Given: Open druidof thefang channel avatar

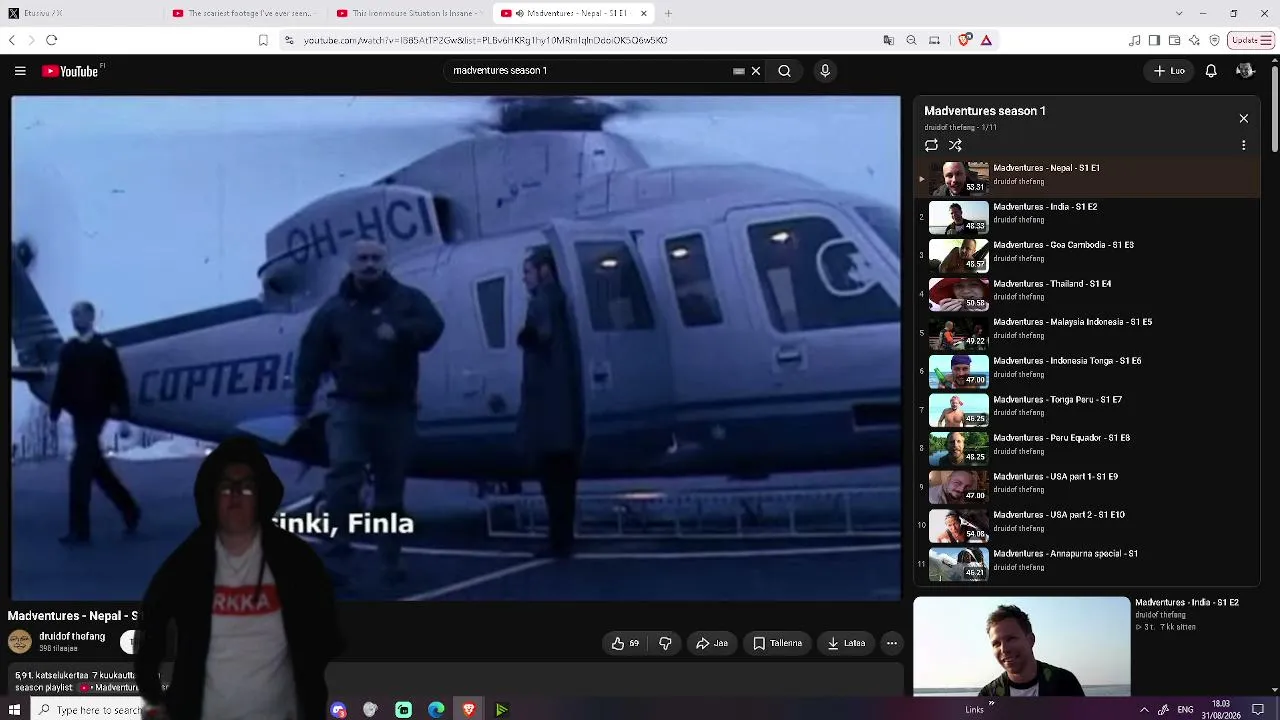Looking at the screenshot, I should 19,642.
